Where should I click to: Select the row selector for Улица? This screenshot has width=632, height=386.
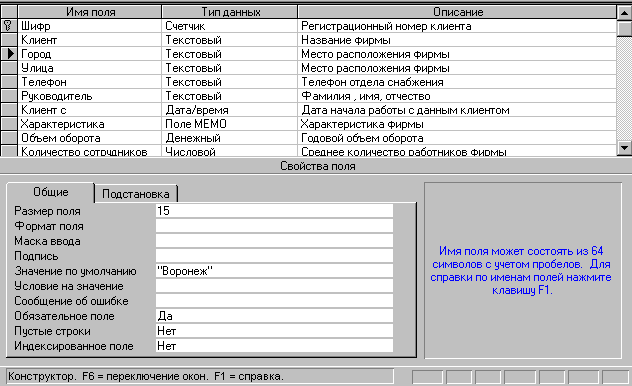click(x=9, y=68)
